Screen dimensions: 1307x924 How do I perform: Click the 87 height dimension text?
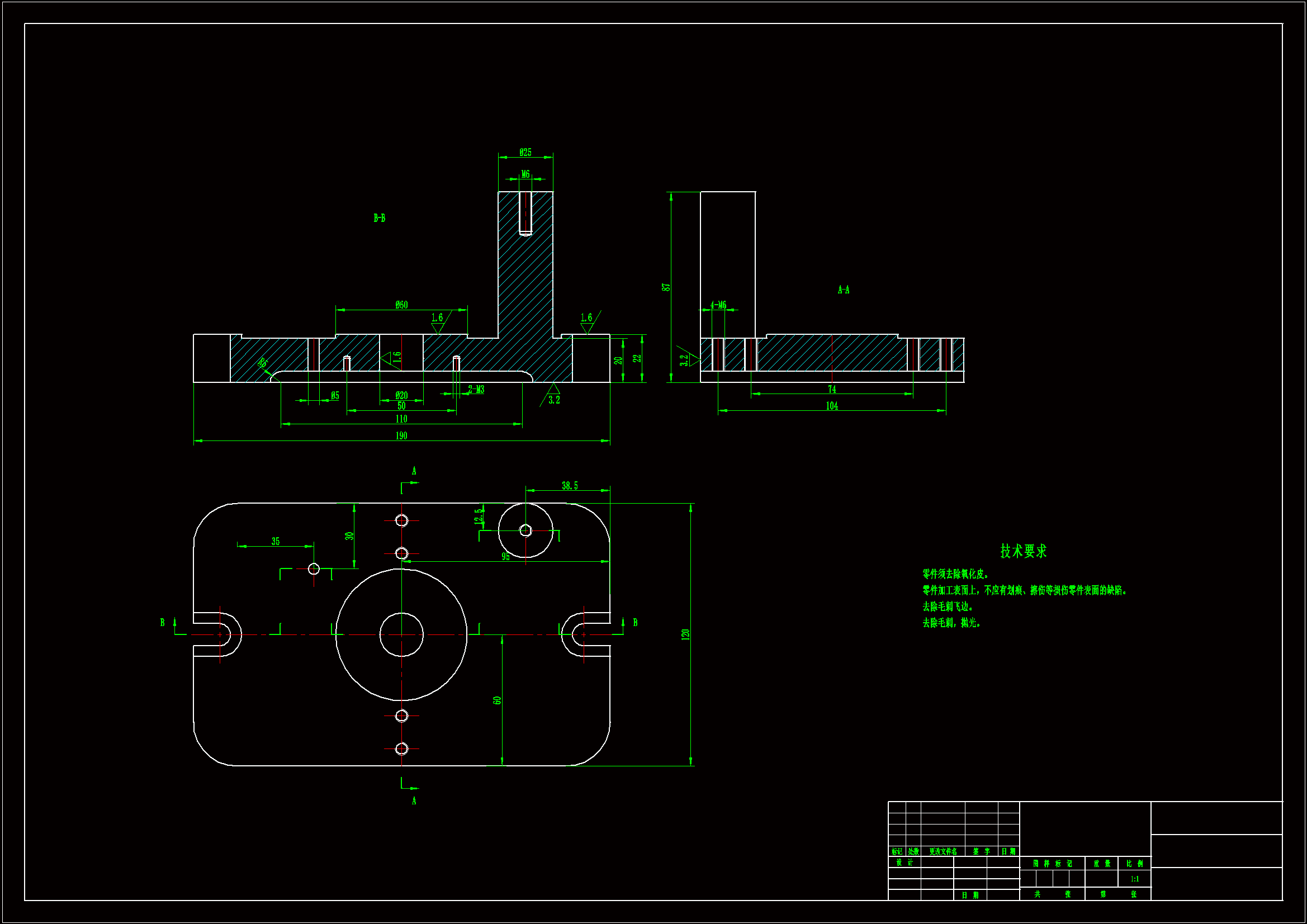666,287
